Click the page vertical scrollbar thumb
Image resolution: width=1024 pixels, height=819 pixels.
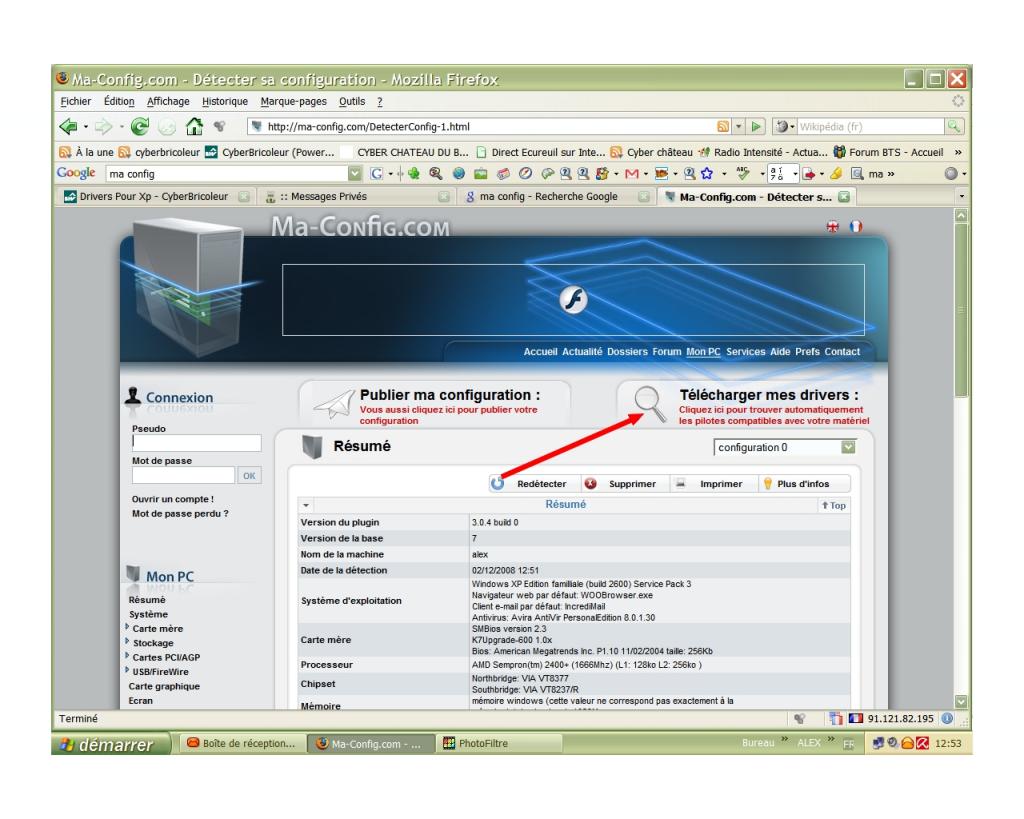point(961,310)
